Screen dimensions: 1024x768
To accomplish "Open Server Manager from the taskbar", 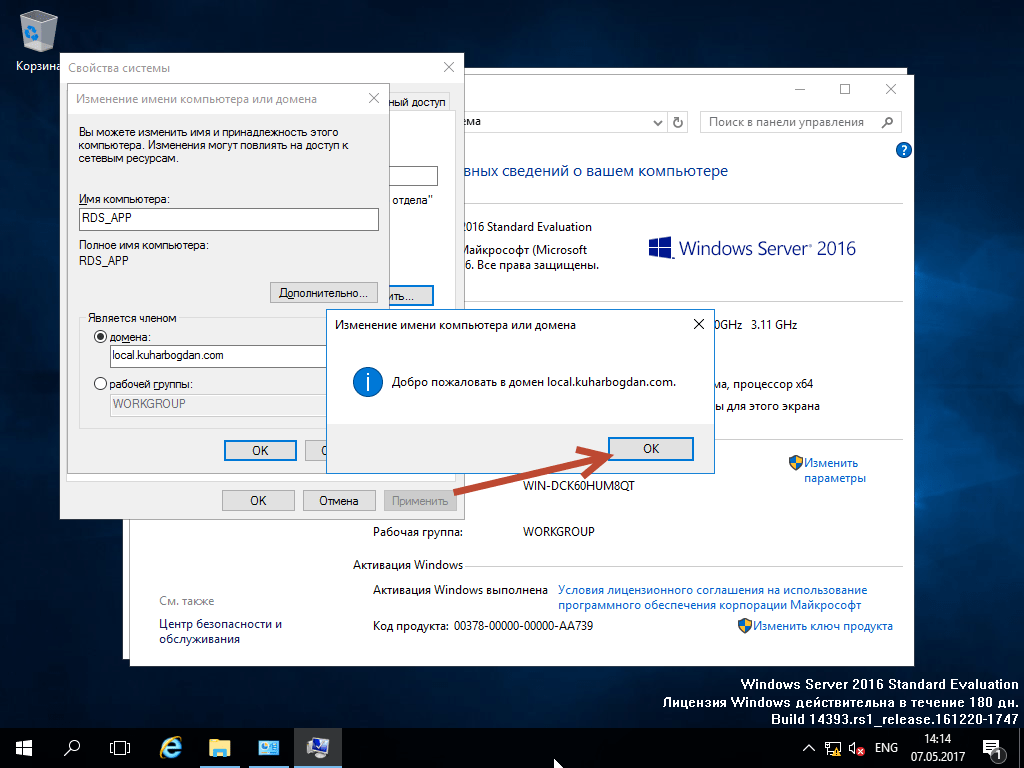I will point(269,747).
